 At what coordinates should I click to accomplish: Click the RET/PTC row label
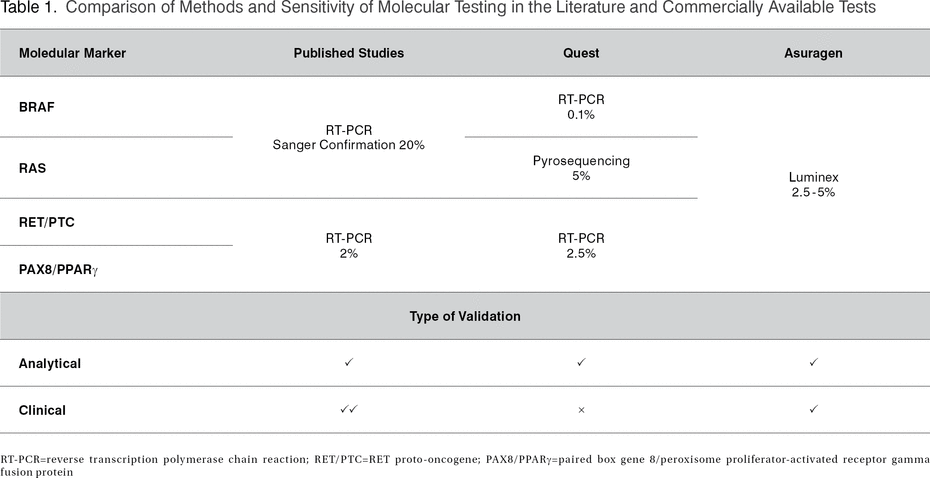point(46,222)
